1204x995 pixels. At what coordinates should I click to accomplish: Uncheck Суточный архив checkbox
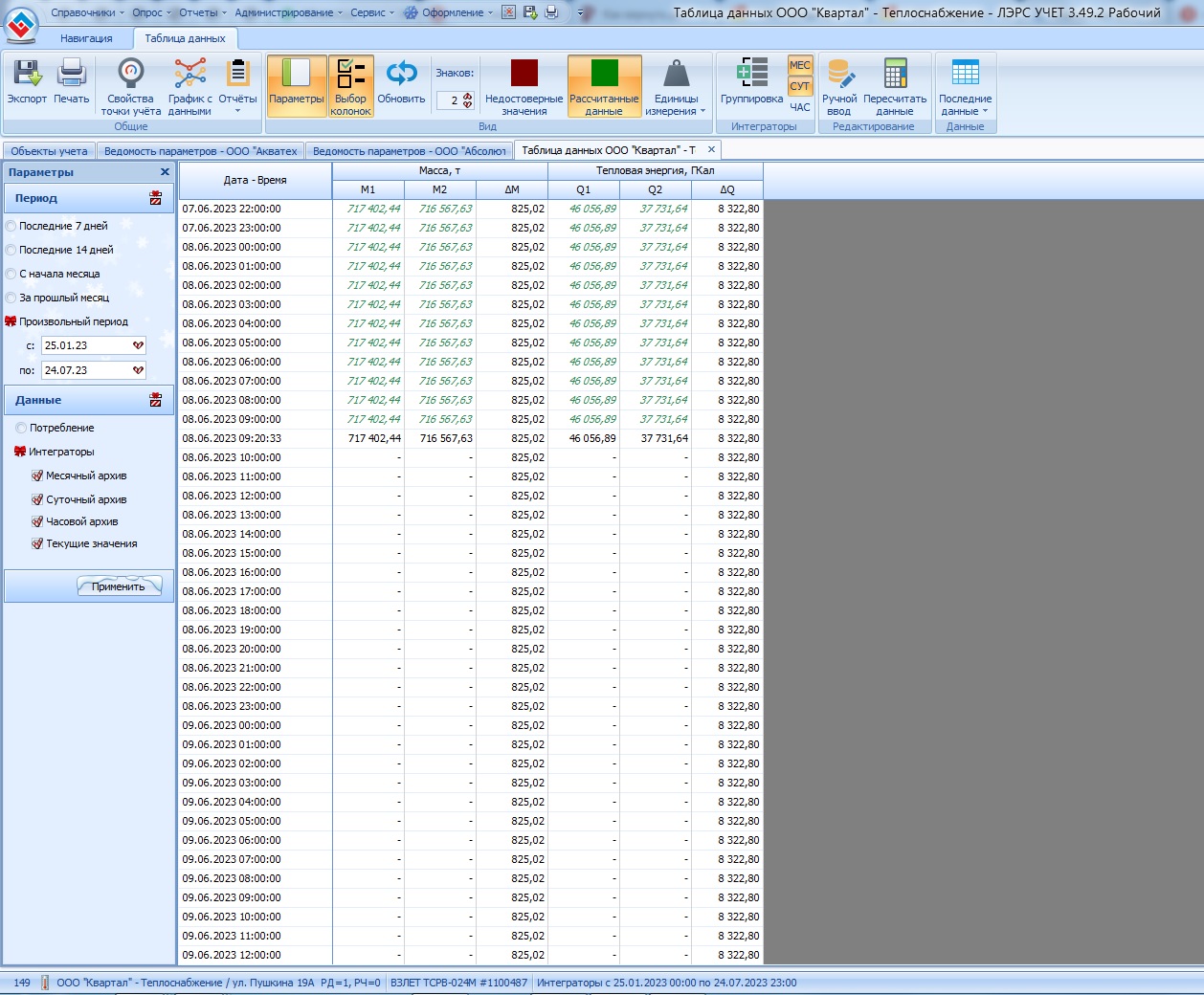pos(37,499)
